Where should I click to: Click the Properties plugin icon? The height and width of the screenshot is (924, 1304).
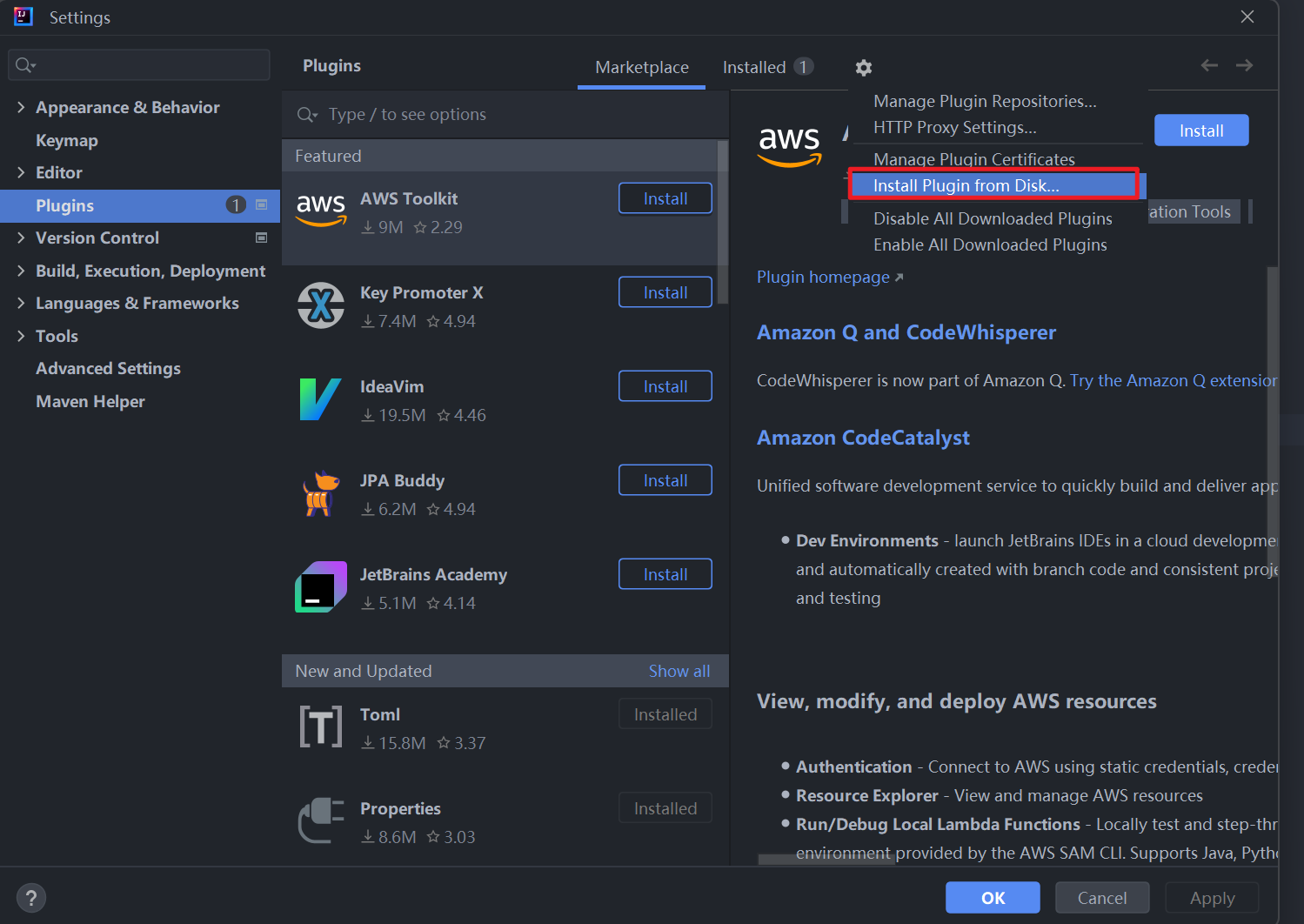pyautogui.click(x=321, y=820)
